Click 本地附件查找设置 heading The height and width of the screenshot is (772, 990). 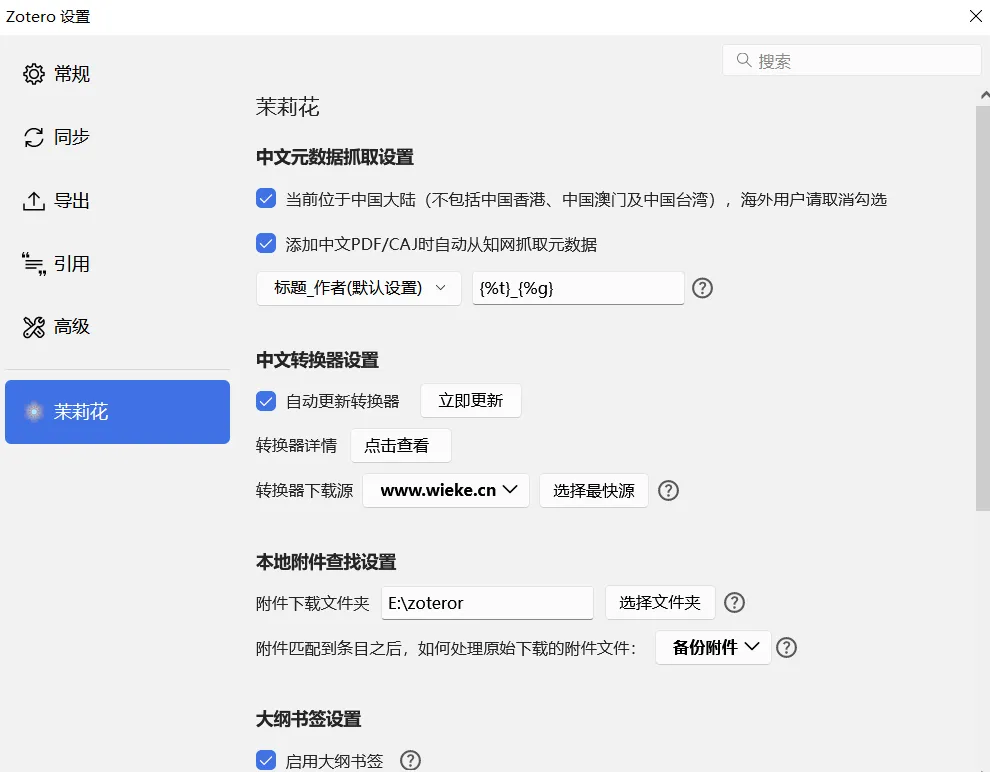coord(326,562)
